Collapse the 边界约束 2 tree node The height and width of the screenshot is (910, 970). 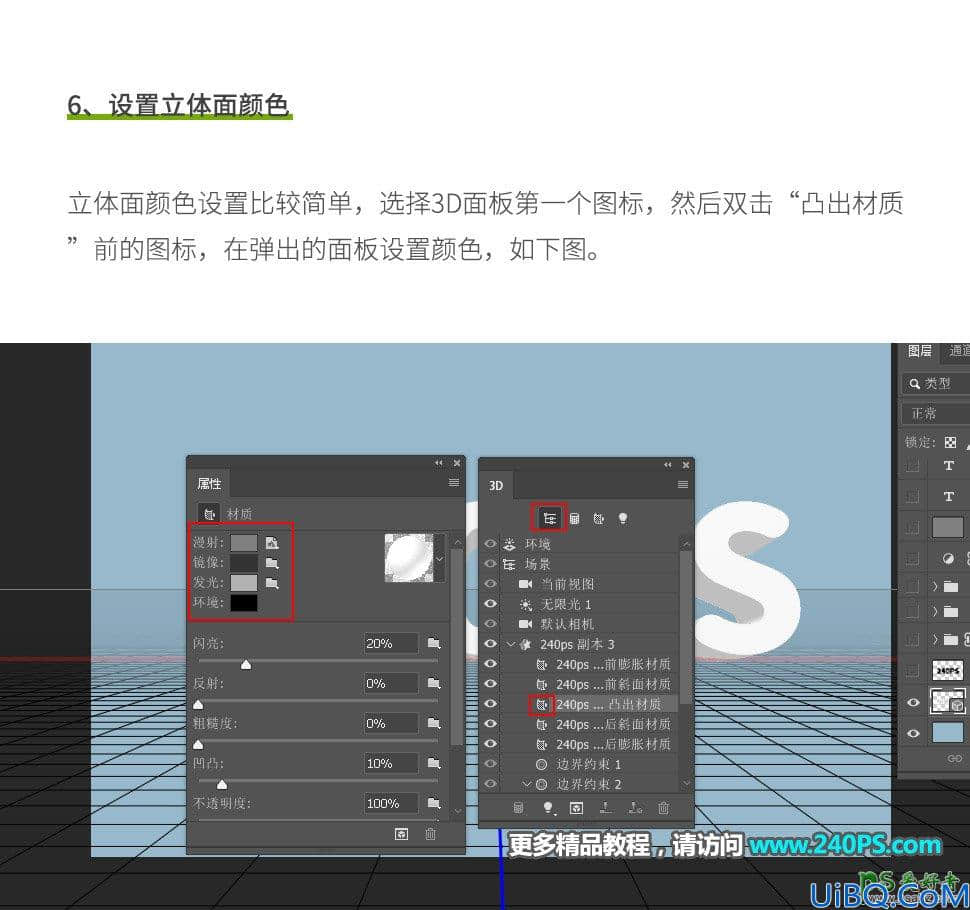click(526, 784)
